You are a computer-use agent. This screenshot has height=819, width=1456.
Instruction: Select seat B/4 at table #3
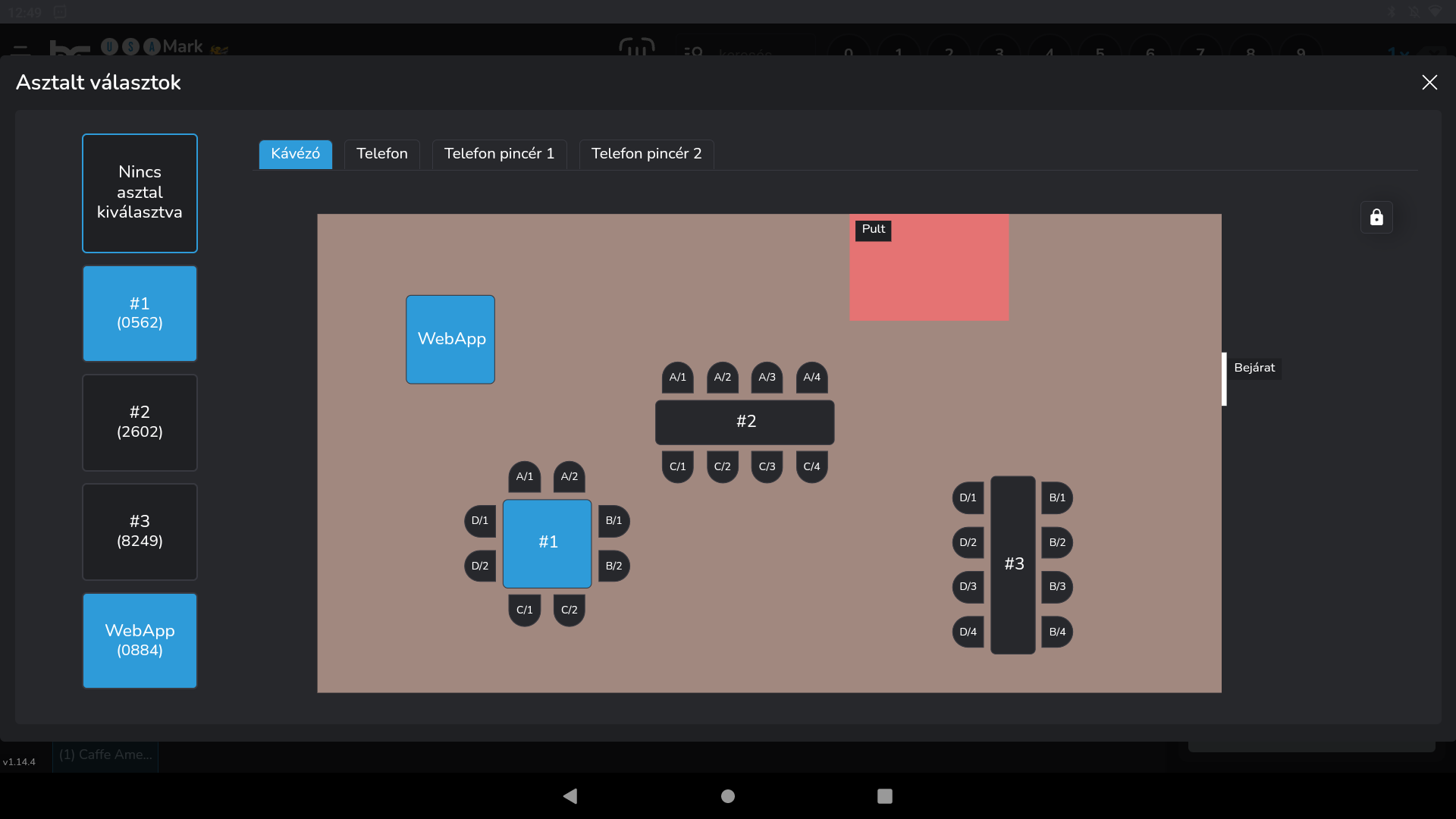(1057, 632)
